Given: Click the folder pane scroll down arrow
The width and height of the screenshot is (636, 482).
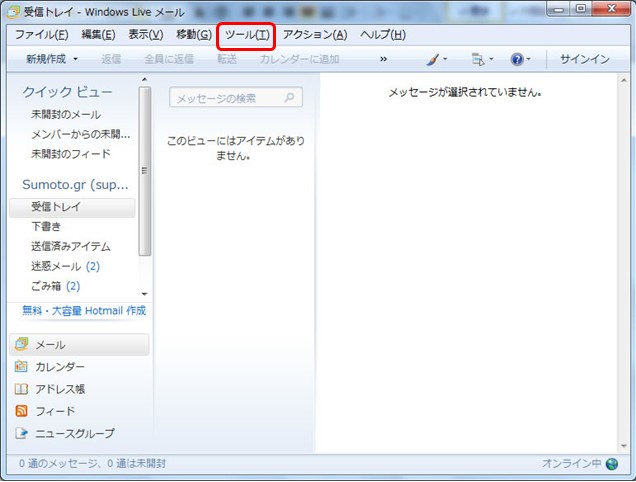Looking at the screenshot, I should (x=144, y=294).
